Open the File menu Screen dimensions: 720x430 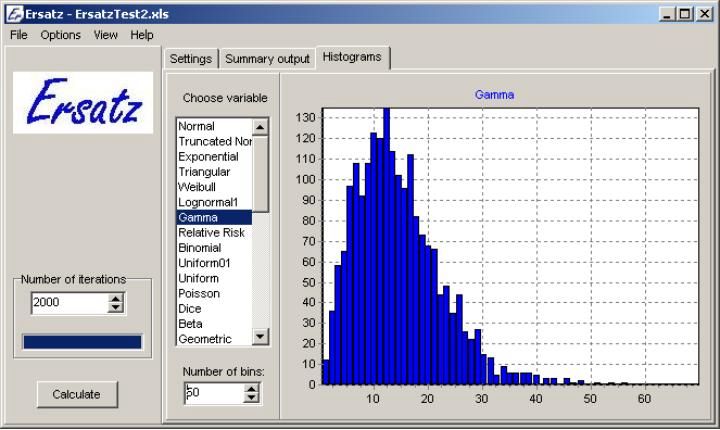point(20,35)
